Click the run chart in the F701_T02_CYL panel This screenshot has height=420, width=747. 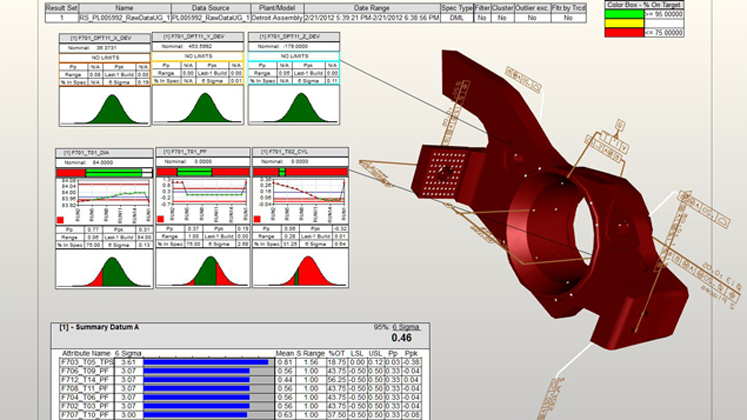click(308, 193)
